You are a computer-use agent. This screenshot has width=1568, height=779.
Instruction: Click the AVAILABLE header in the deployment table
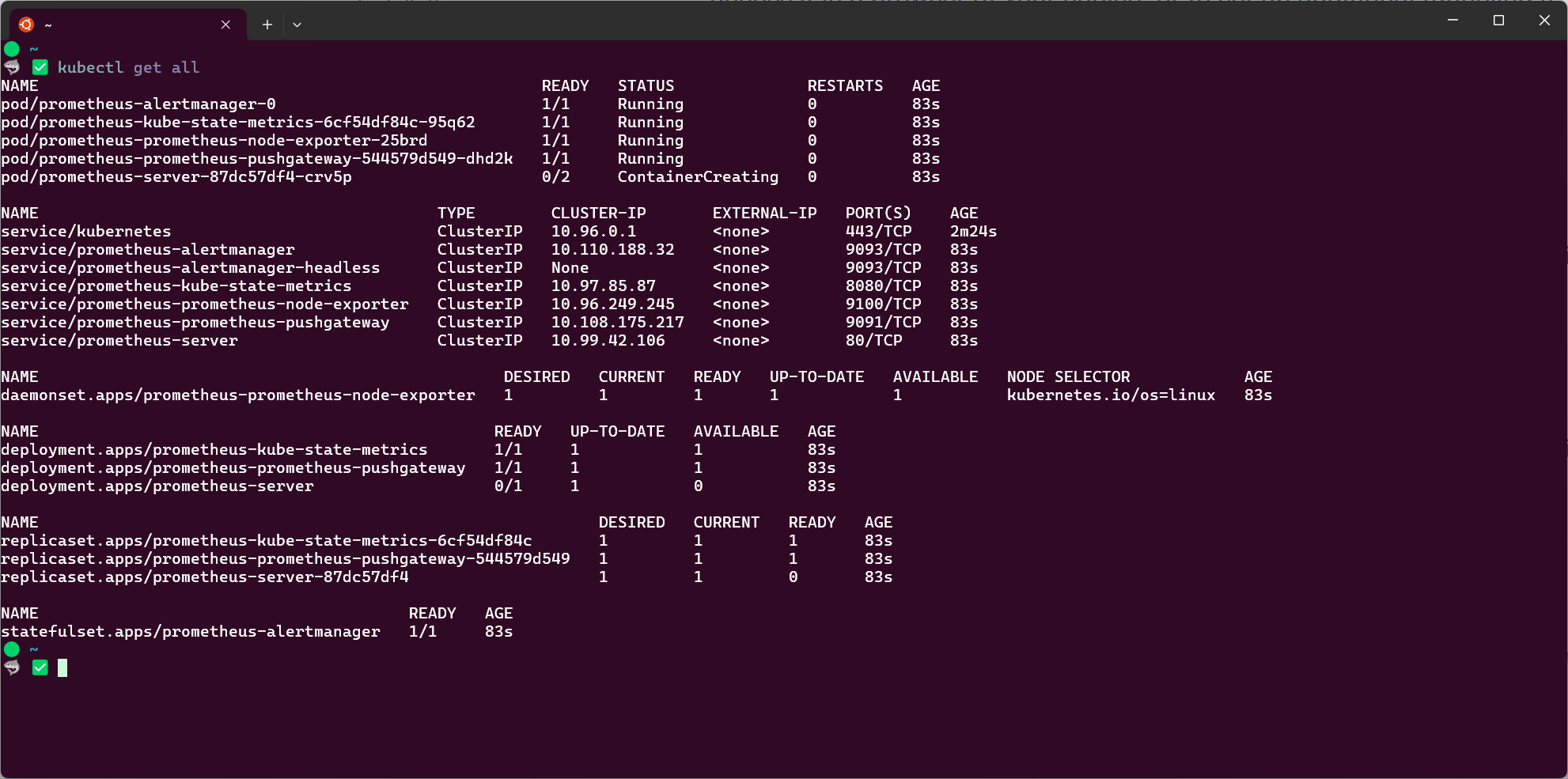(737, 431)
